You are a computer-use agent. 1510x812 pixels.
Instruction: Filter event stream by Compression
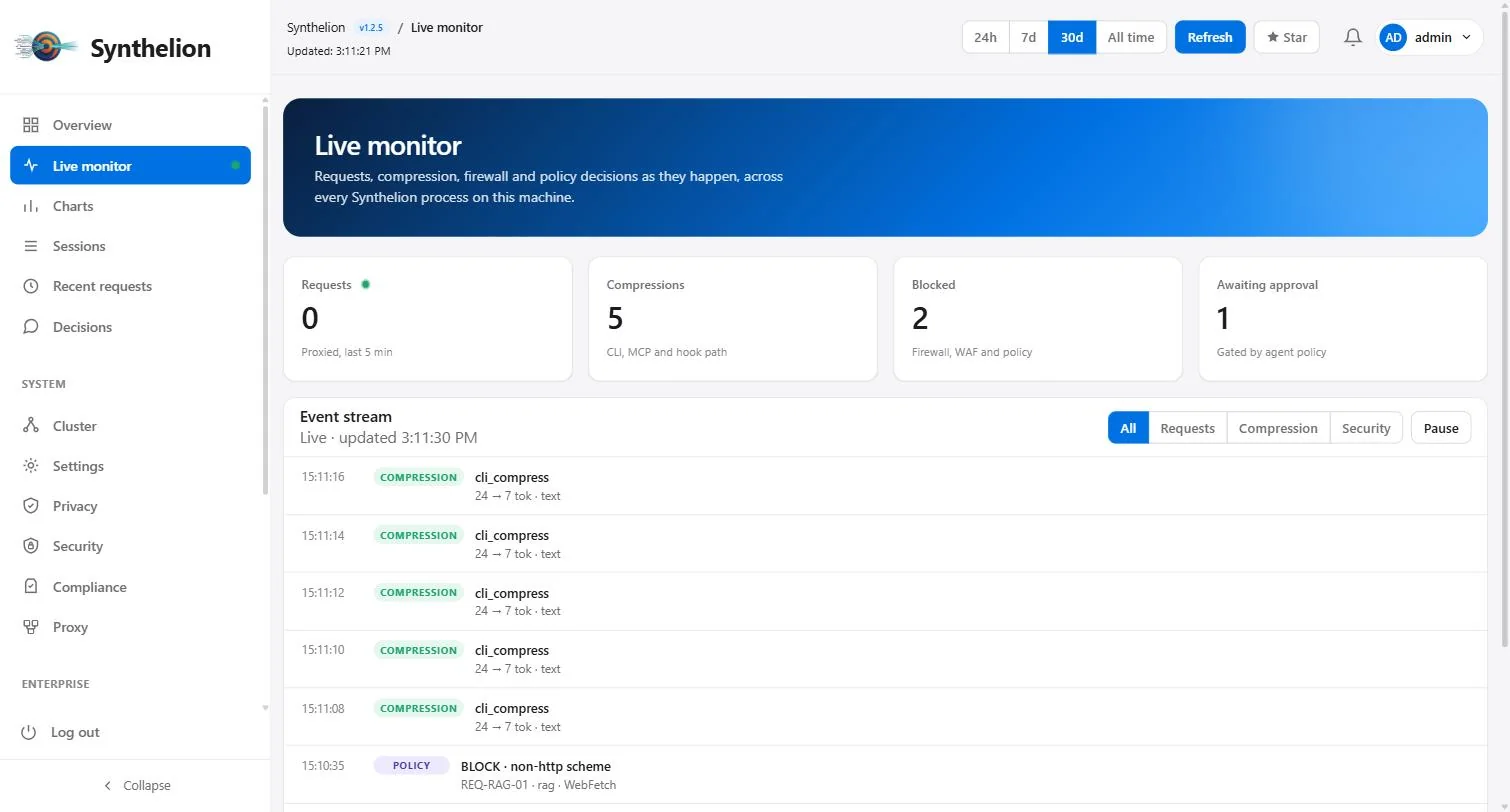[x=1278, y=428]
